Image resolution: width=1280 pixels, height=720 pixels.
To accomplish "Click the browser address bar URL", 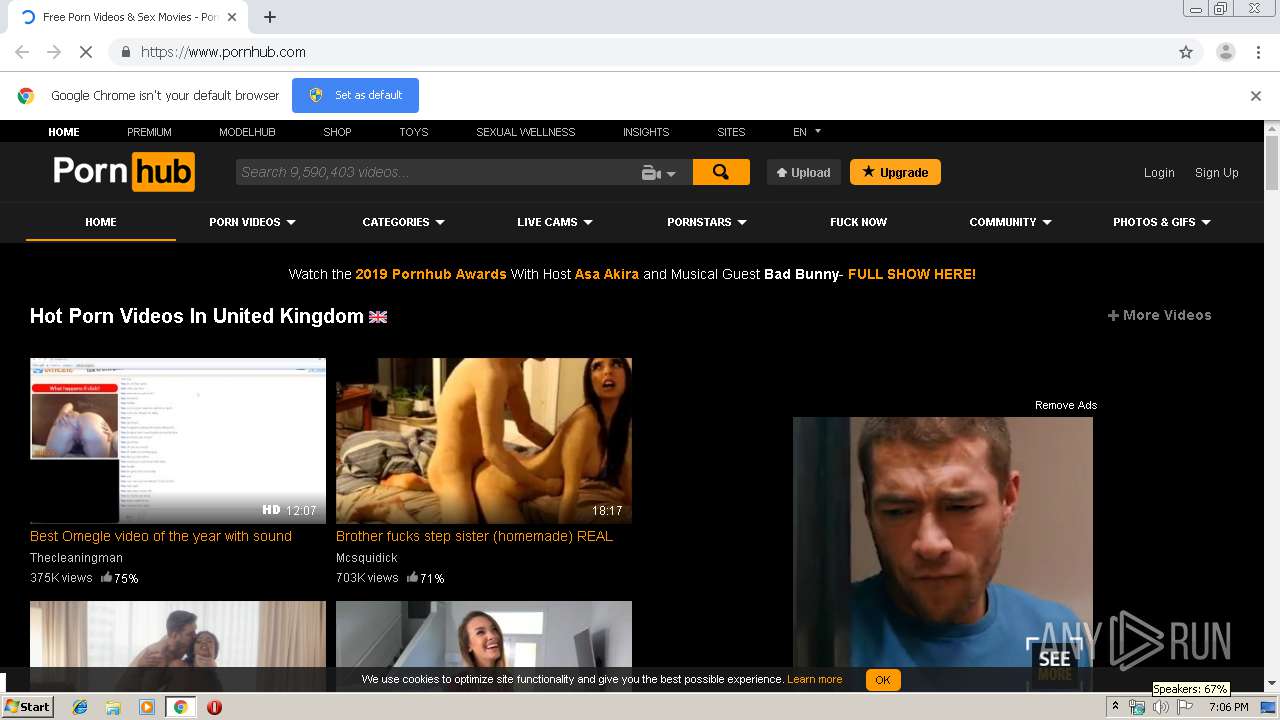I will pyautogui.click(x=223, y=52).
